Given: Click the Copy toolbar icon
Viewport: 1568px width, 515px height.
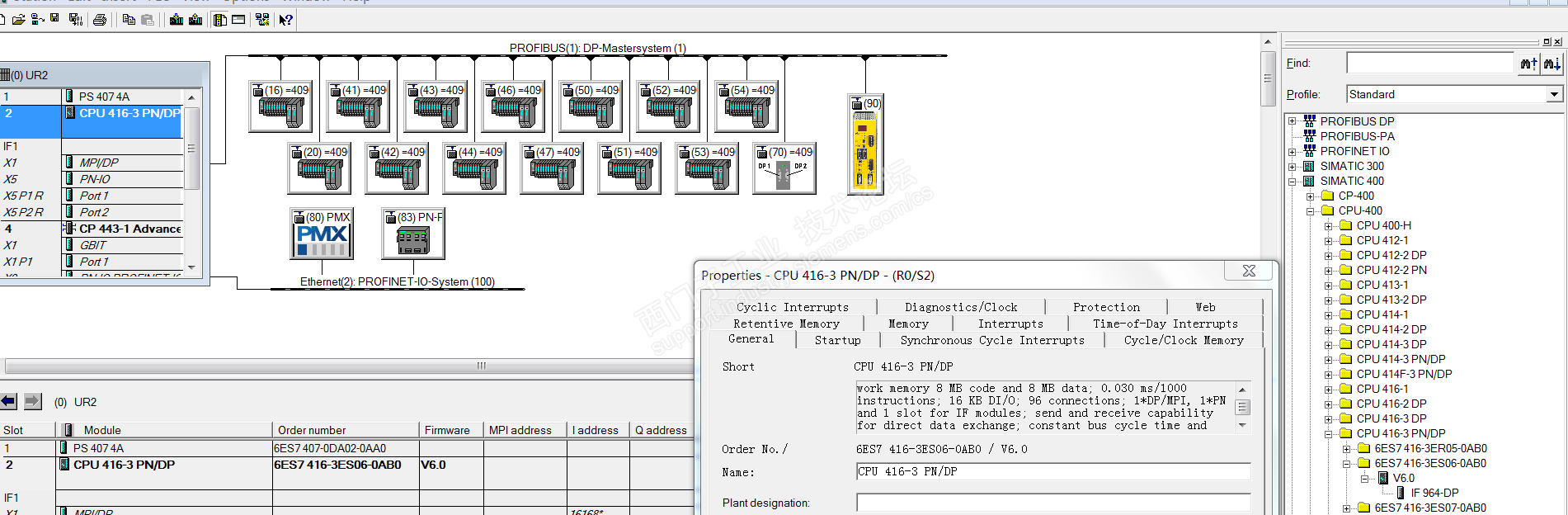Looking at the screenshot, I should (129, 19).
